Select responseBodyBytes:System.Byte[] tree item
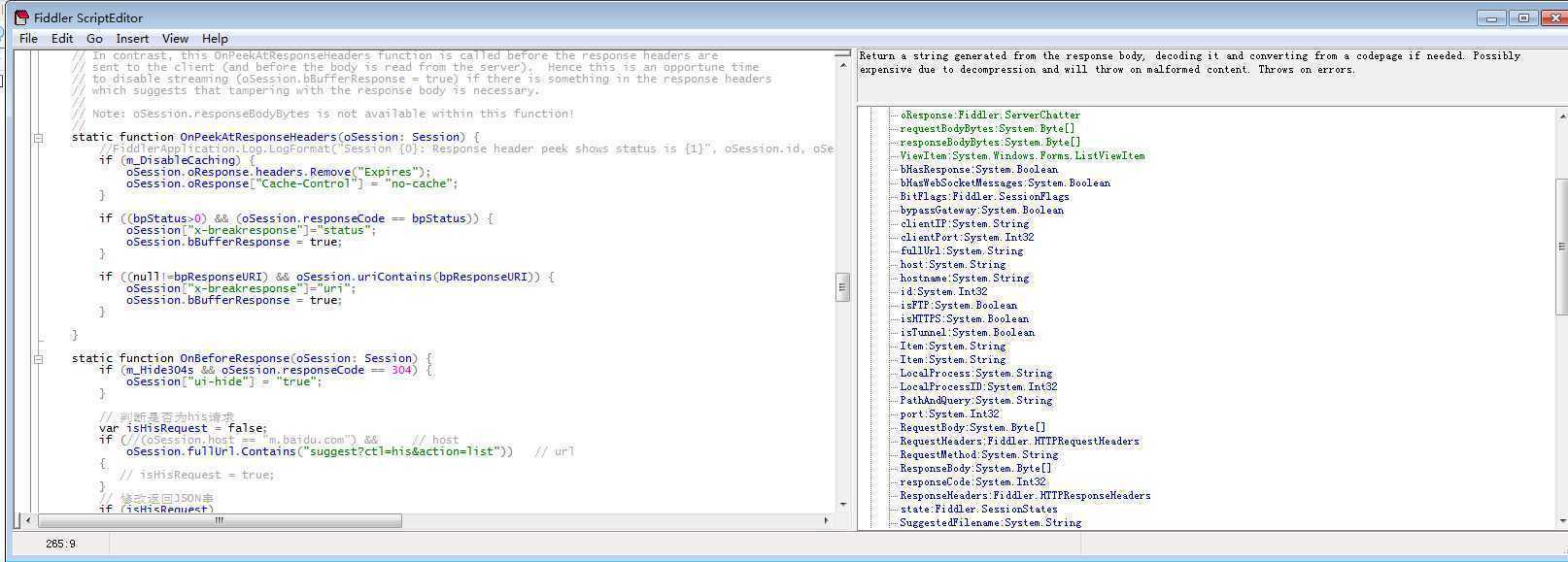 pos(989,143)
